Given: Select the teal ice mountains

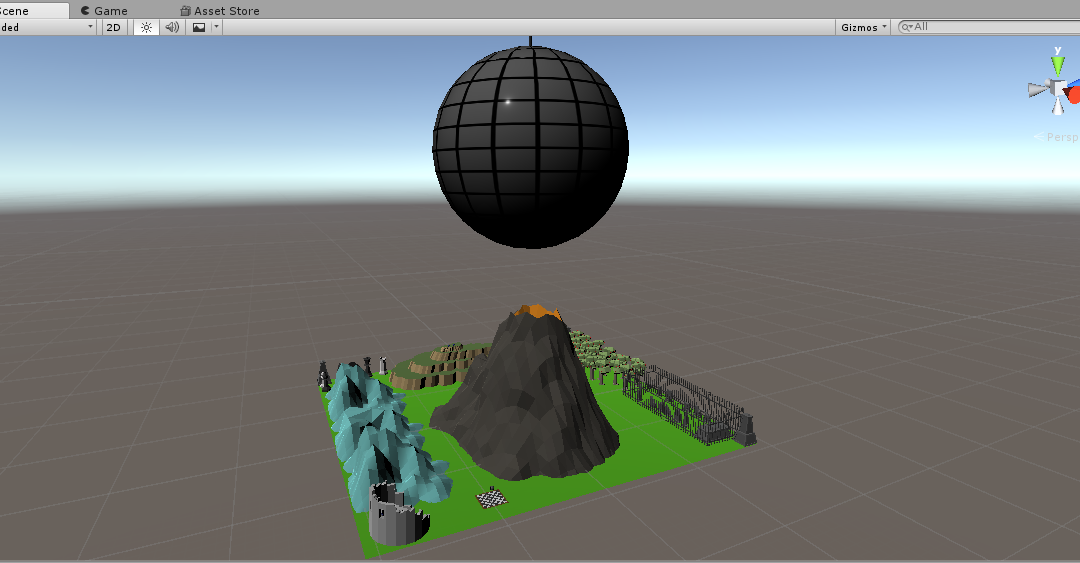Looking at the screenshot, I should pyautogui.click(x=383, y=437).
